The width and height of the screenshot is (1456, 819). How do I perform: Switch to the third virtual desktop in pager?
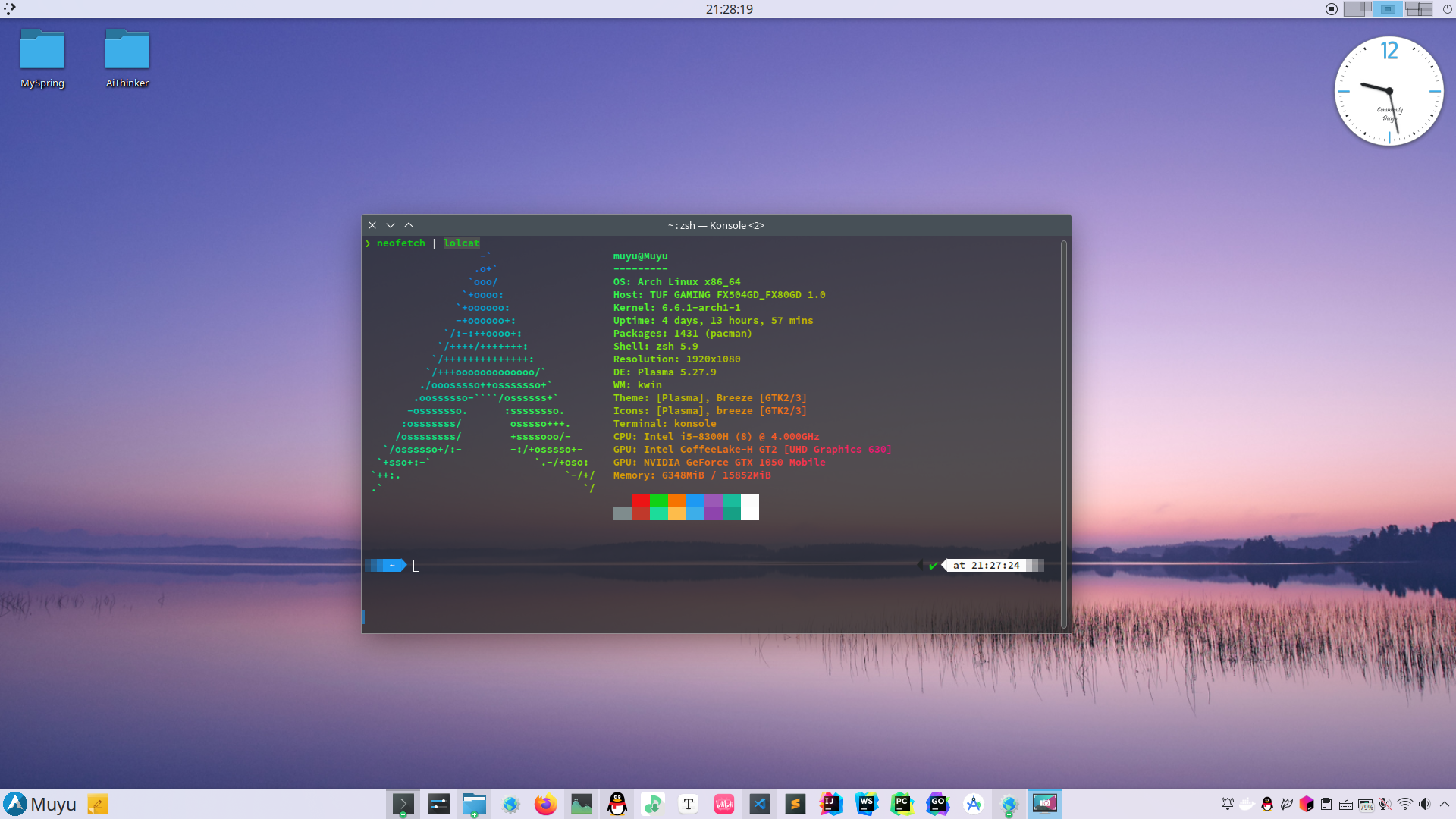click(x=1418, y=9)
